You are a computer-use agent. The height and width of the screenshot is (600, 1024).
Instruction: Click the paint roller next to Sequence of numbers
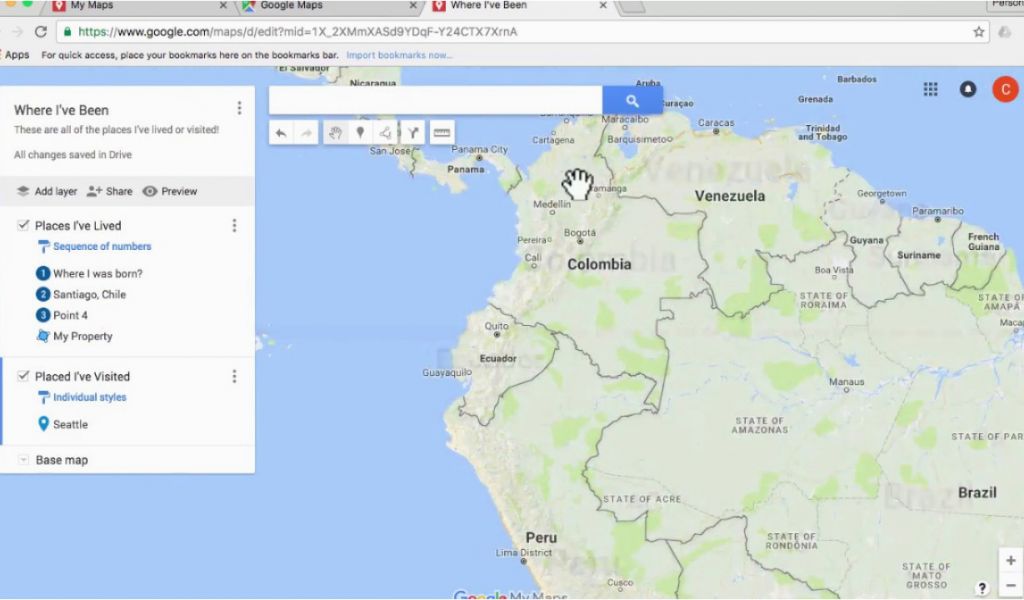(44, 247)
